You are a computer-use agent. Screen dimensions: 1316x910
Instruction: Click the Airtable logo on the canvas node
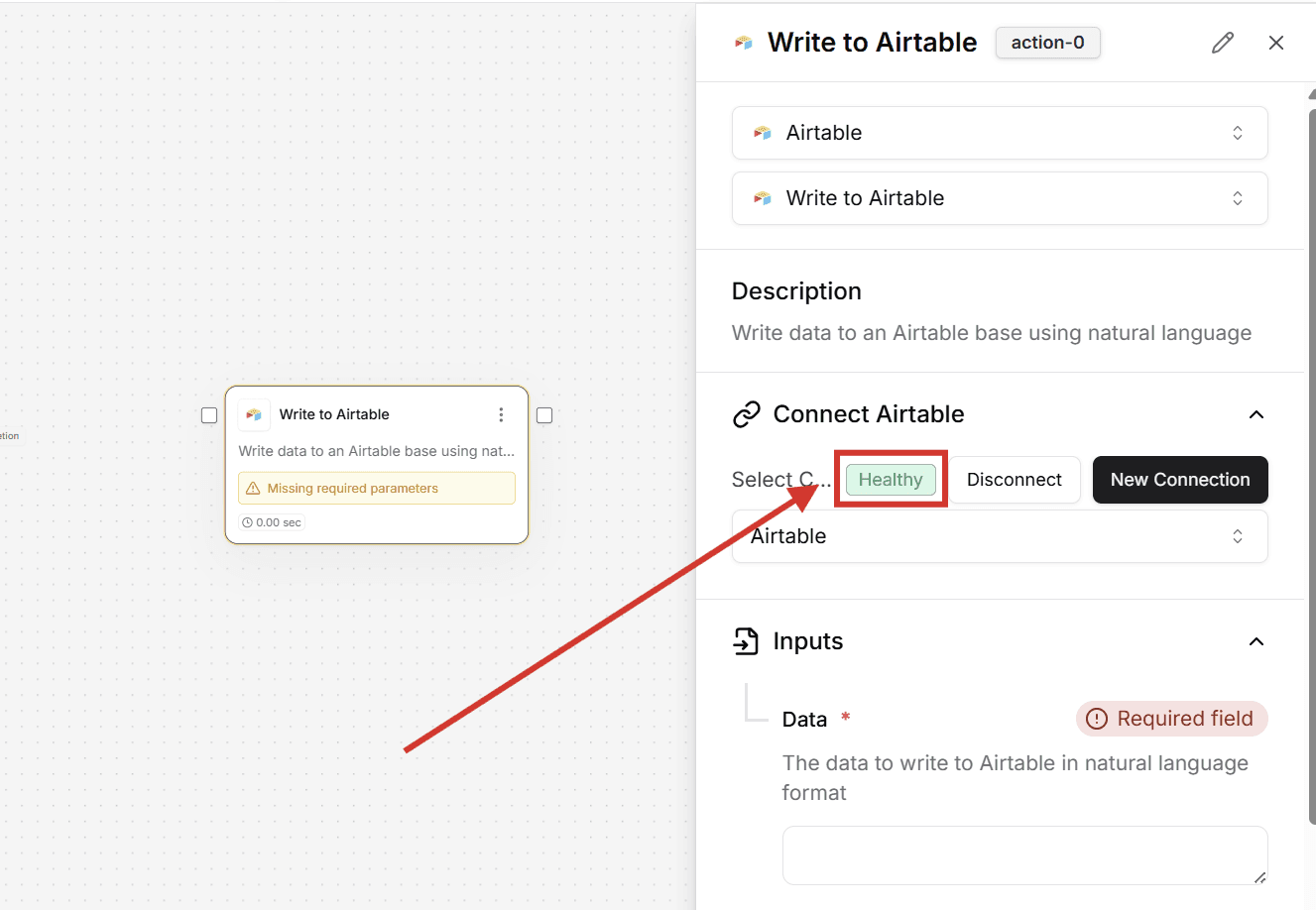pos(254,414)
